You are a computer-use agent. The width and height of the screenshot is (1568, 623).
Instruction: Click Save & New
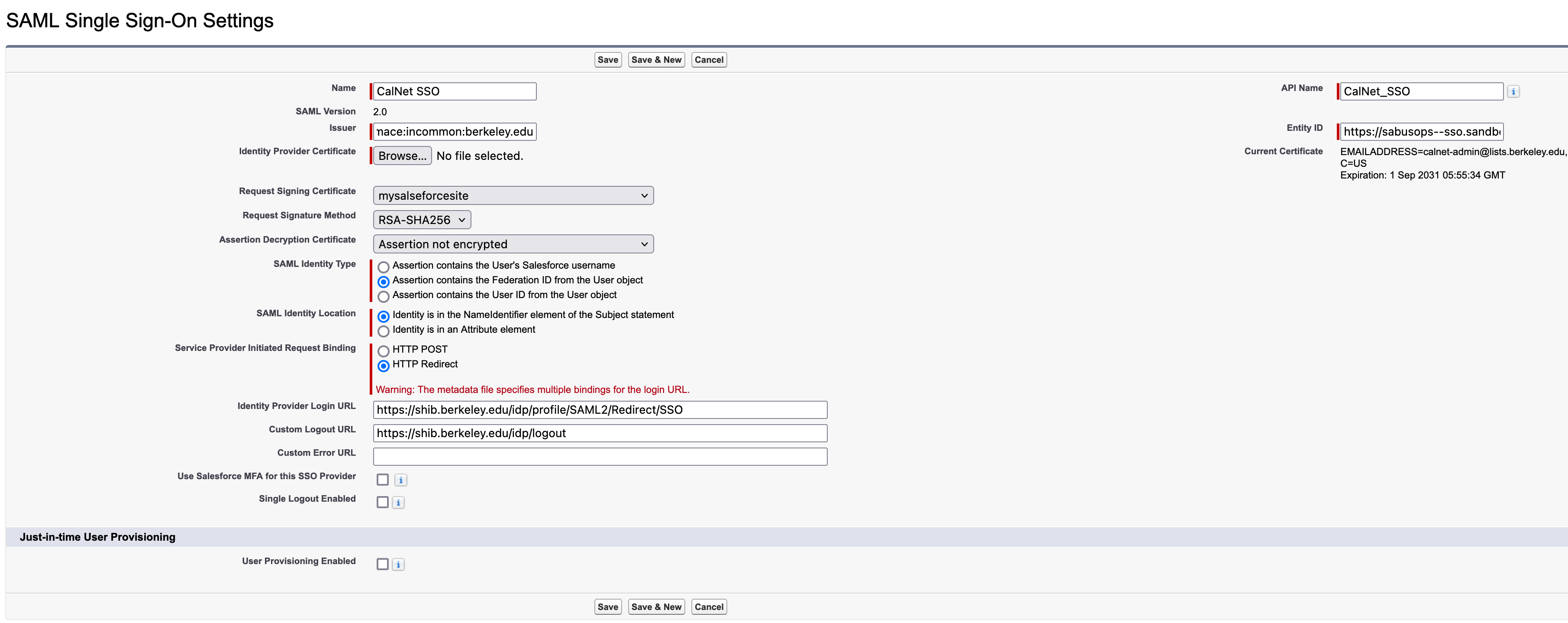(655, 59)
